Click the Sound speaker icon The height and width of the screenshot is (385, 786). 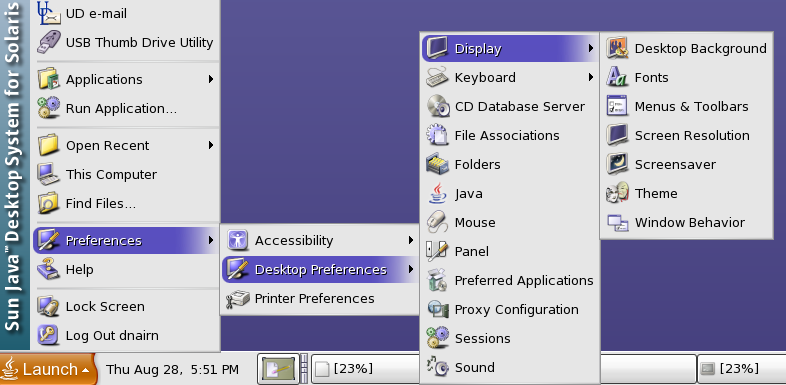(438, 367)
